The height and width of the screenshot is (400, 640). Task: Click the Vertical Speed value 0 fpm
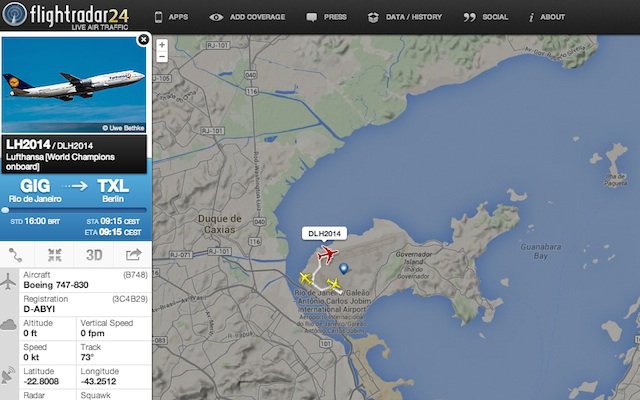[92, 333]
